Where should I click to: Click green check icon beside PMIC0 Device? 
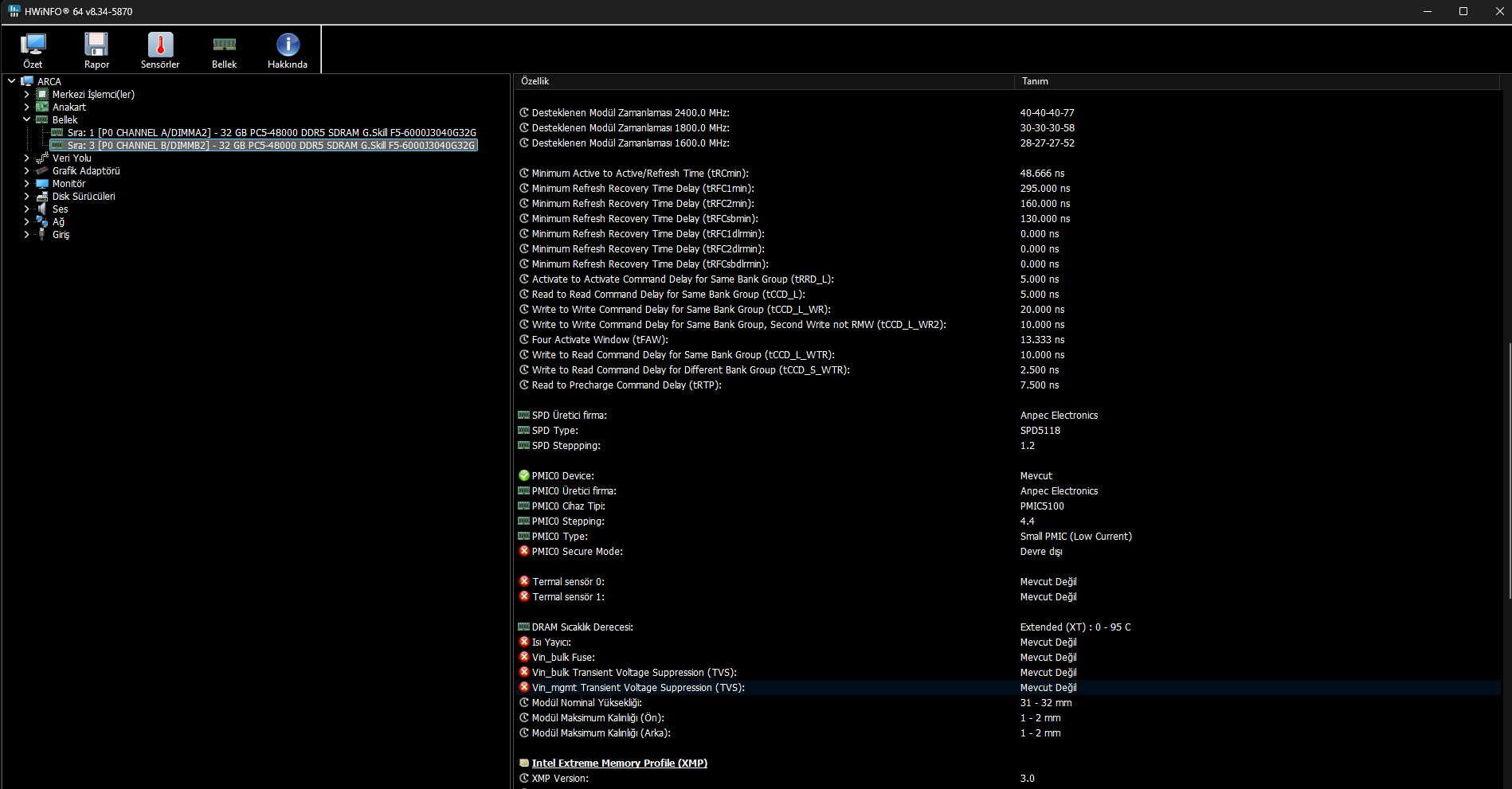(524, 475)
